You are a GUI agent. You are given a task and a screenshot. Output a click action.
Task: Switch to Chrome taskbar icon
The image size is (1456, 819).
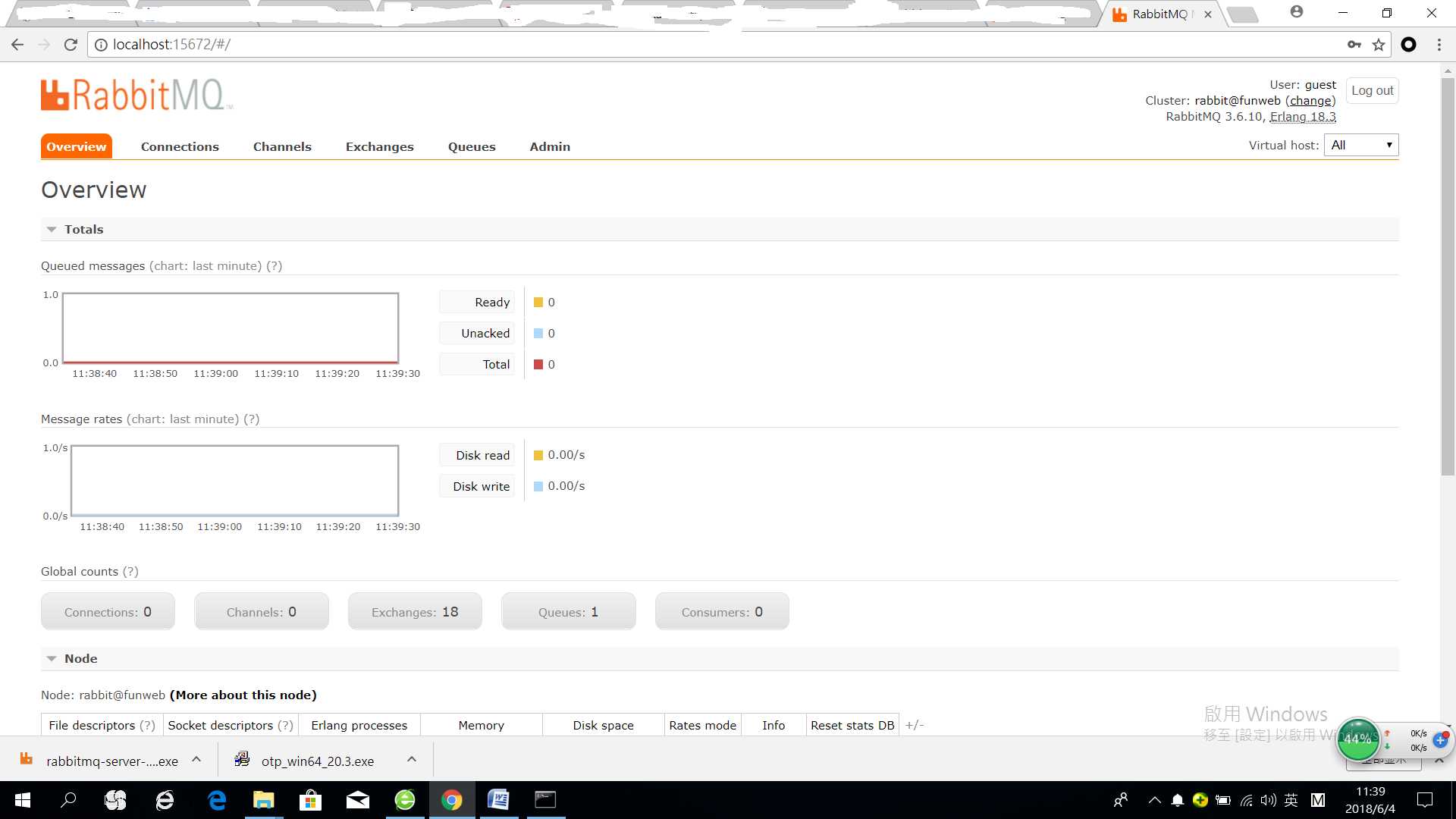tap(452, 800)
